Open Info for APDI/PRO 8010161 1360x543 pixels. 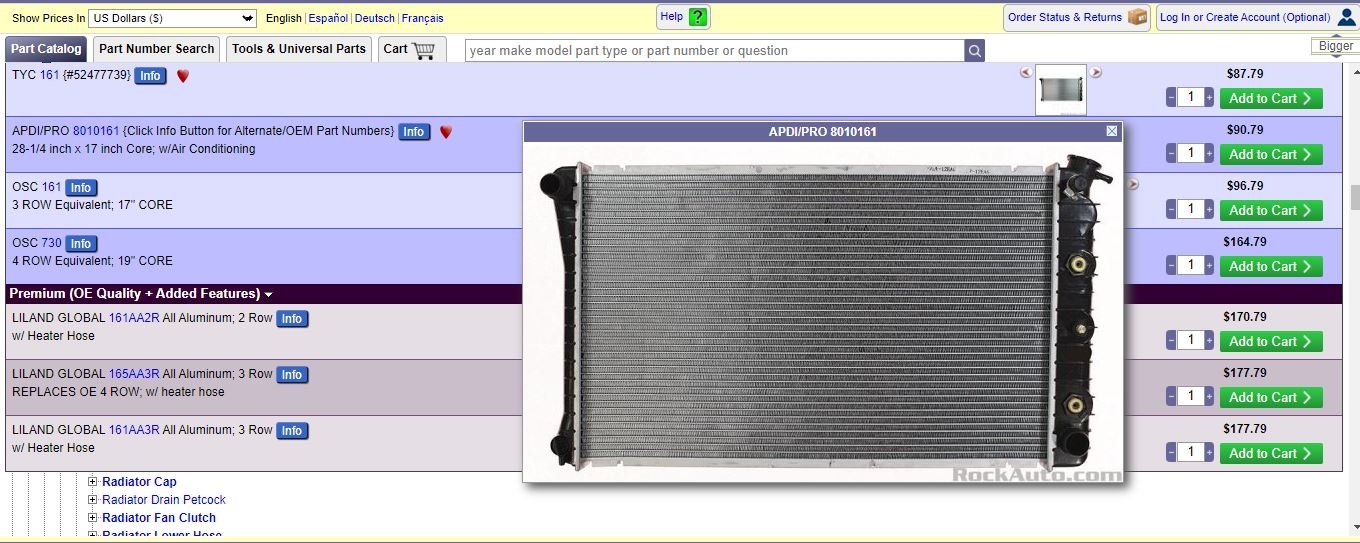coord(414,132)
